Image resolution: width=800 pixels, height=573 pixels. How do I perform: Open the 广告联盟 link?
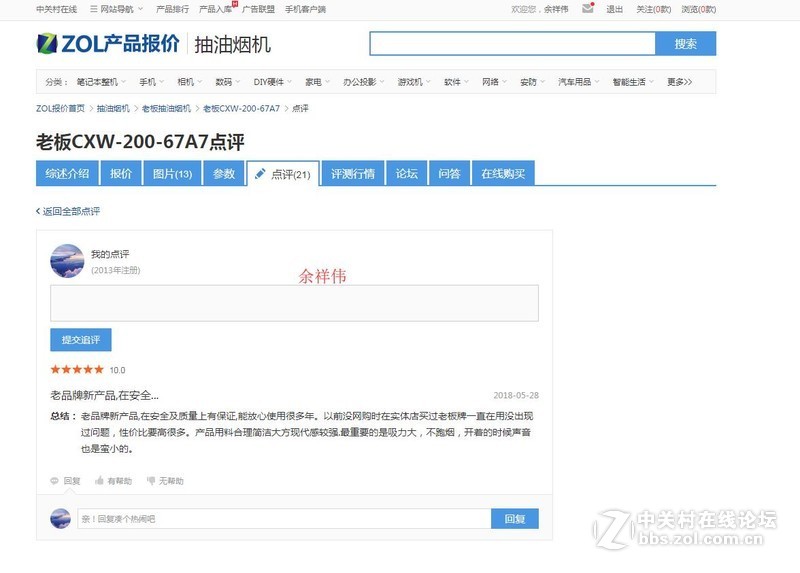point(258,9)
